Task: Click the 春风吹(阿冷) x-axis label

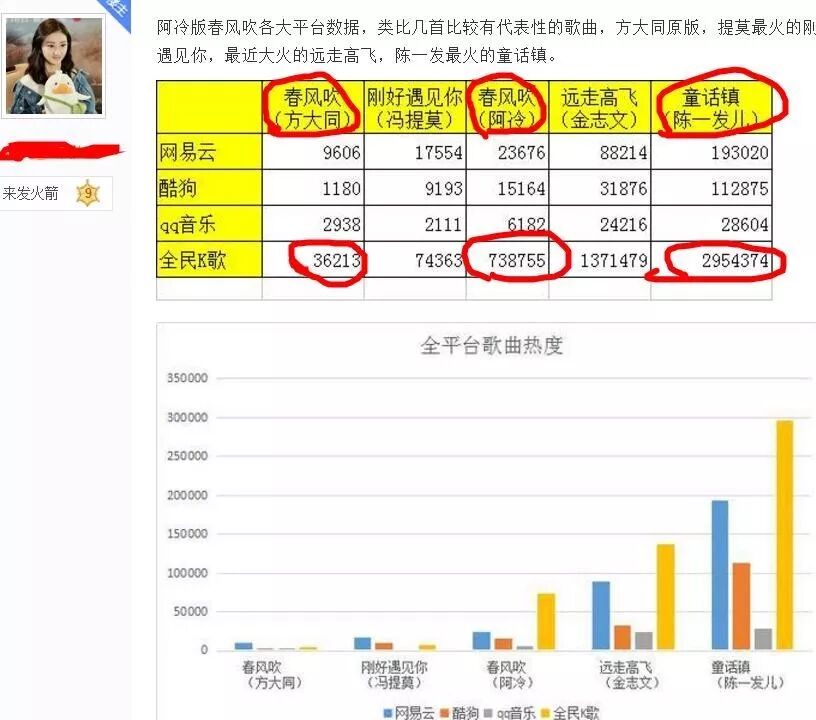Action: [x=512, y=674]
